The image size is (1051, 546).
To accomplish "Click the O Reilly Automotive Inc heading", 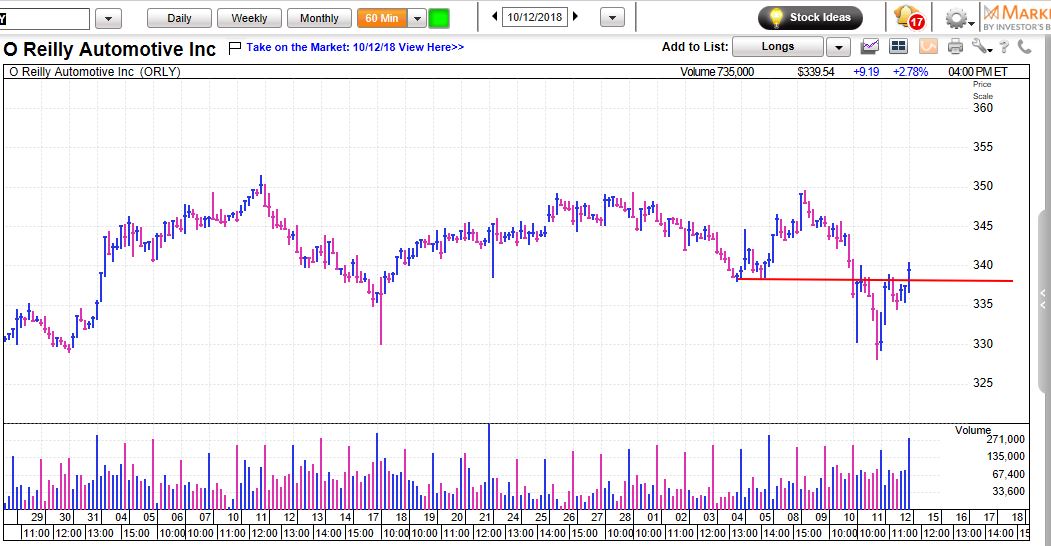I will click(x=109, y=49).
